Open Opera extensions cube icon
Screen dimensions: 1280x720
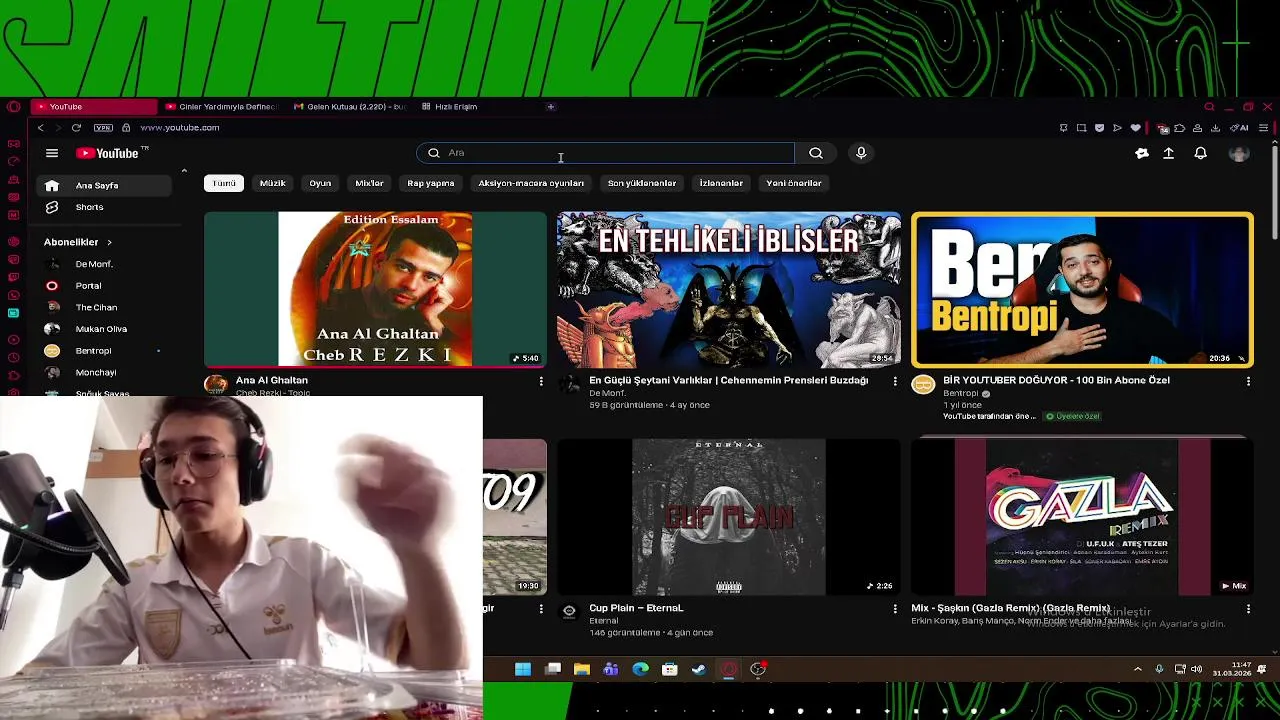click(1180, 128)
